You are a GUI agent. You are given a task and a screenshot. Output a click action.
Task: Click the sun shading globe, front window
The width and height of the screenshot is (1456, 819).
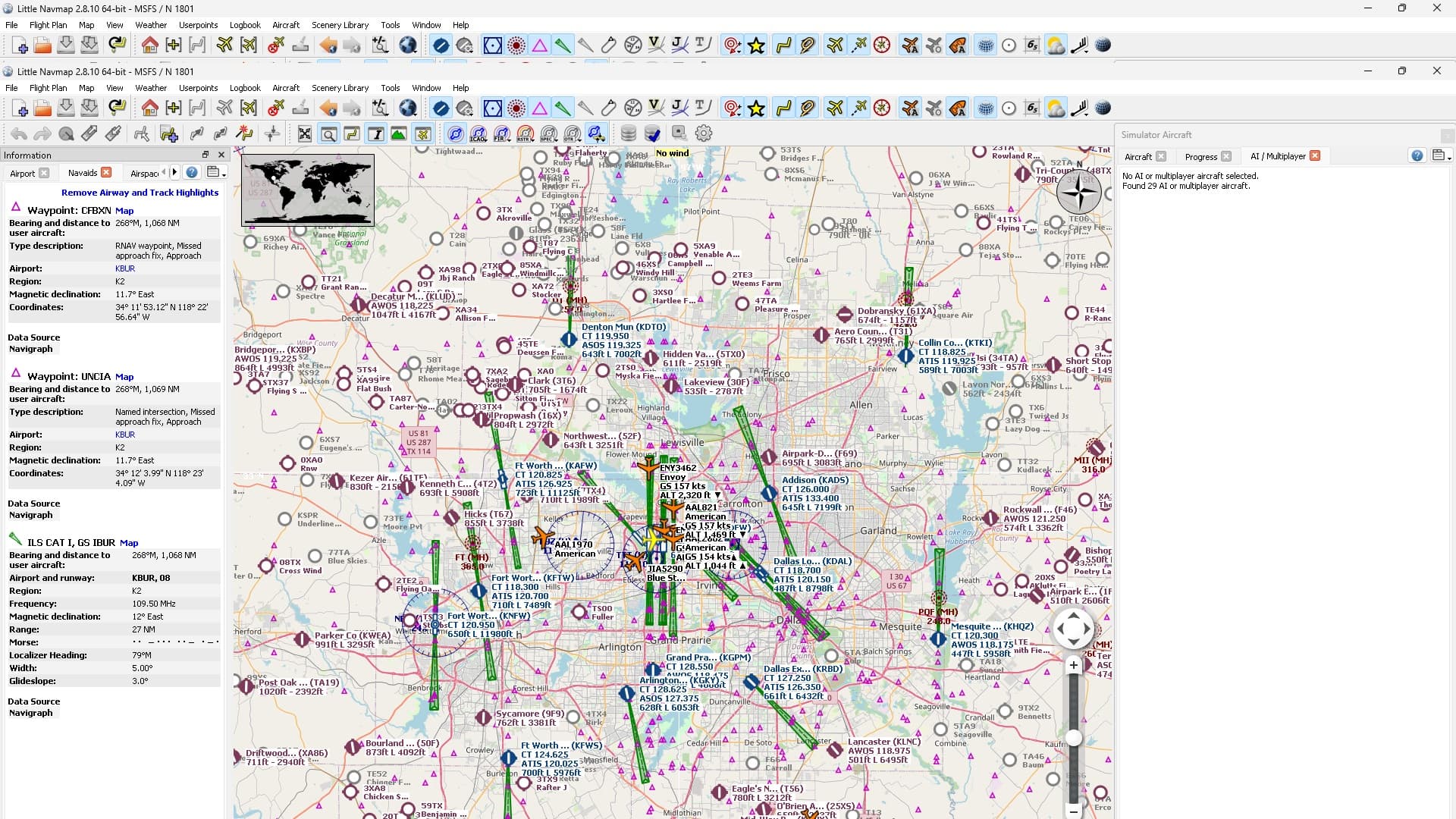click(x=1103, y=108)
